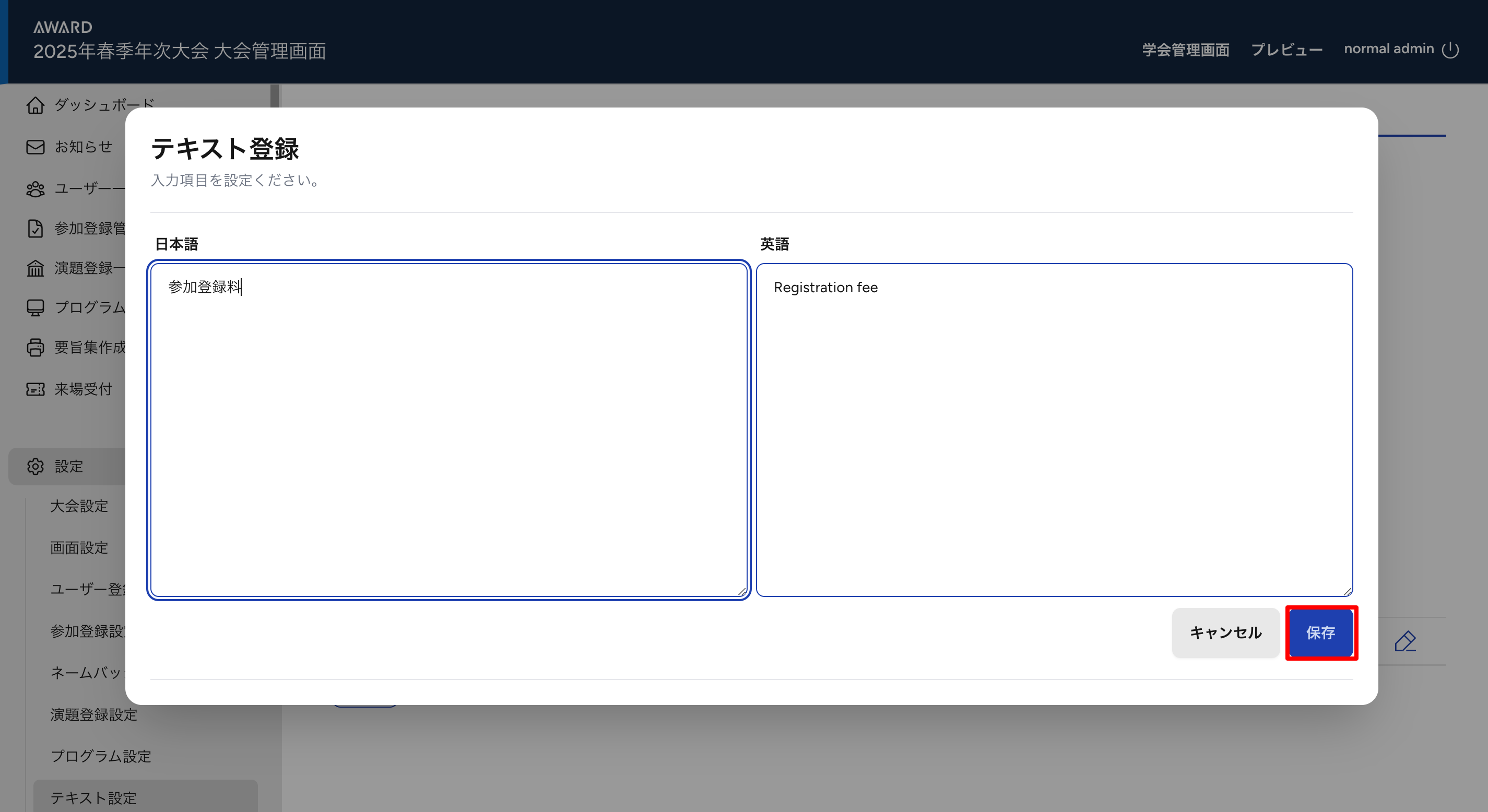
Task: Click the users group icon
Action: (35, 189)
